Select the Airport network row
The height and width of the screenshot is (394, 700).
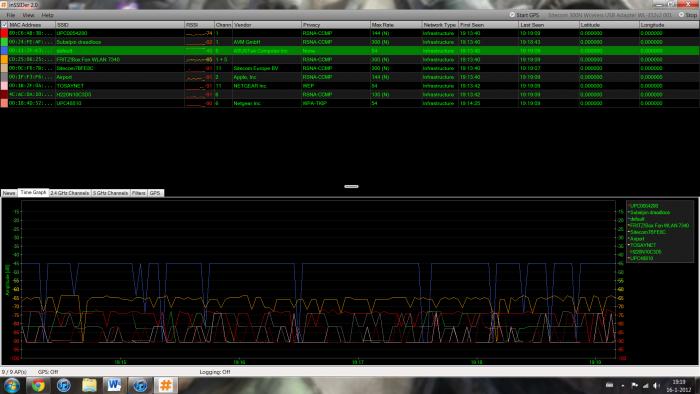tap(350, 77)
